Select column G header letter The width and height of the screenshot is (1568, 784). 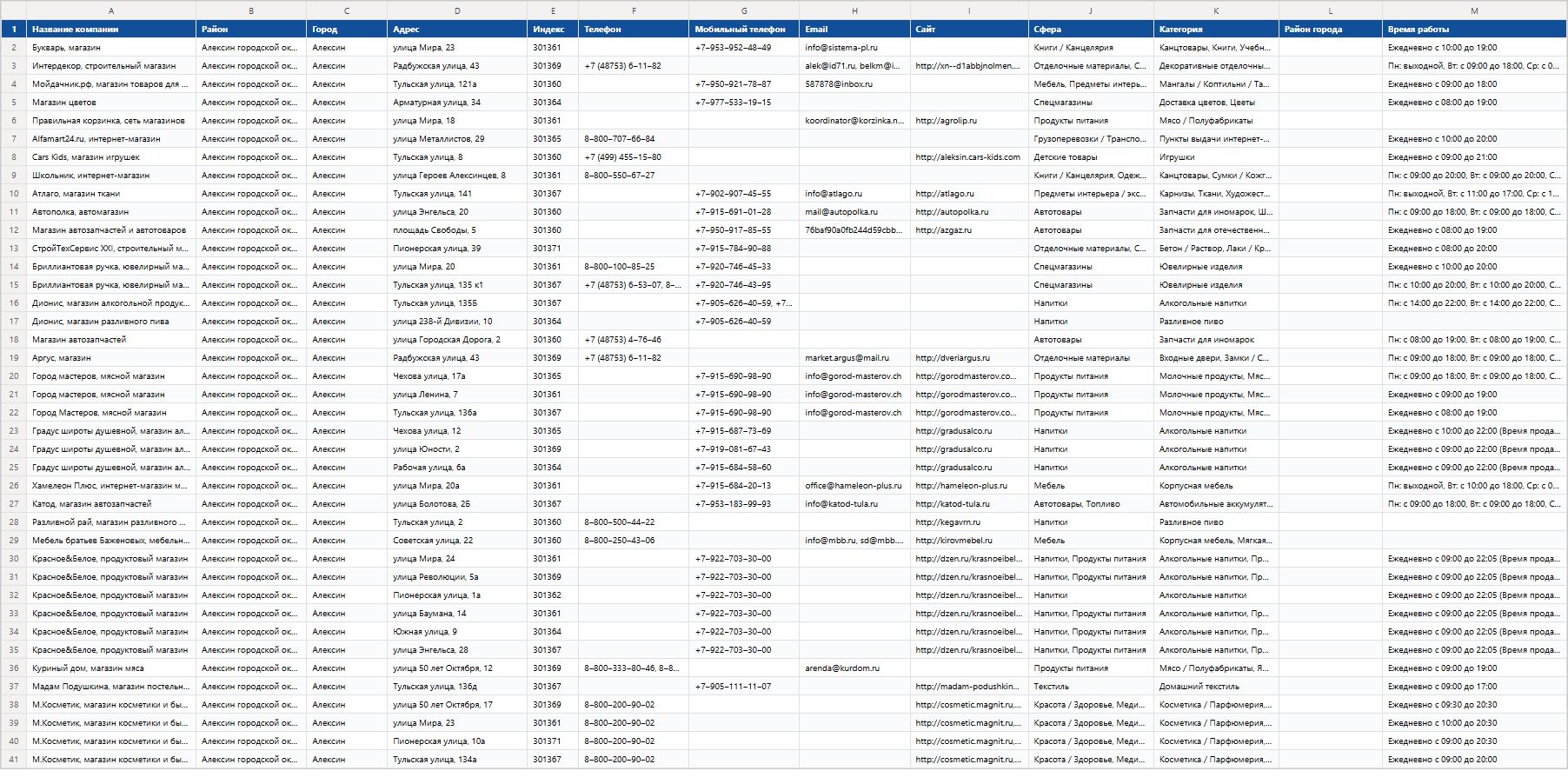744,10
